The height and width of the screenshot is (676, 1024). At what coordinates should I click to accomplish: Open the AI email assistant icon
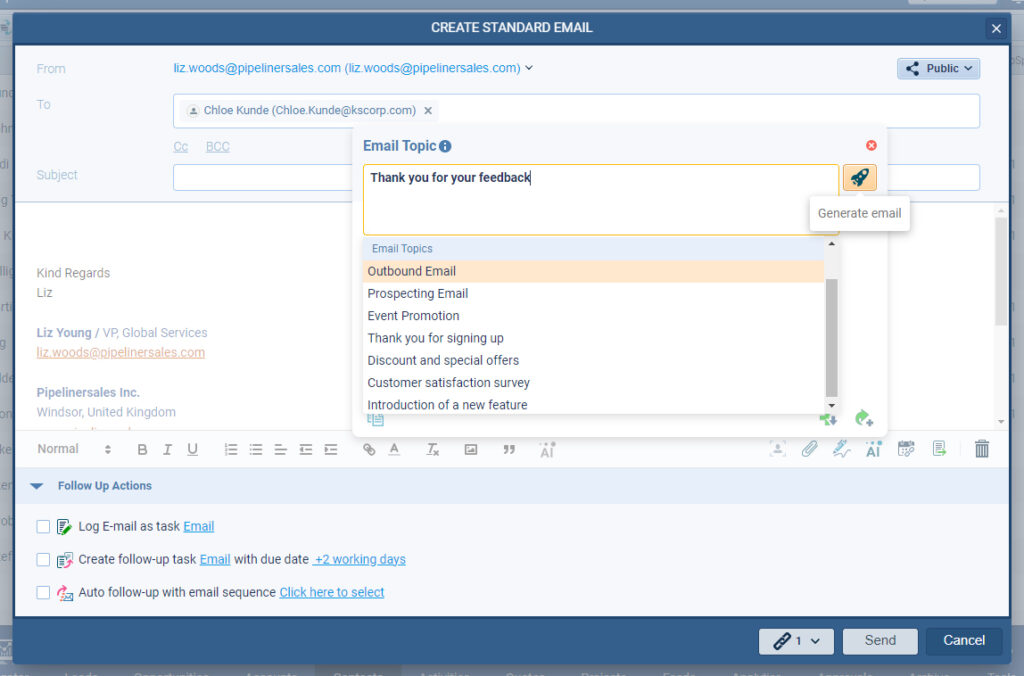tap(873, 449)
